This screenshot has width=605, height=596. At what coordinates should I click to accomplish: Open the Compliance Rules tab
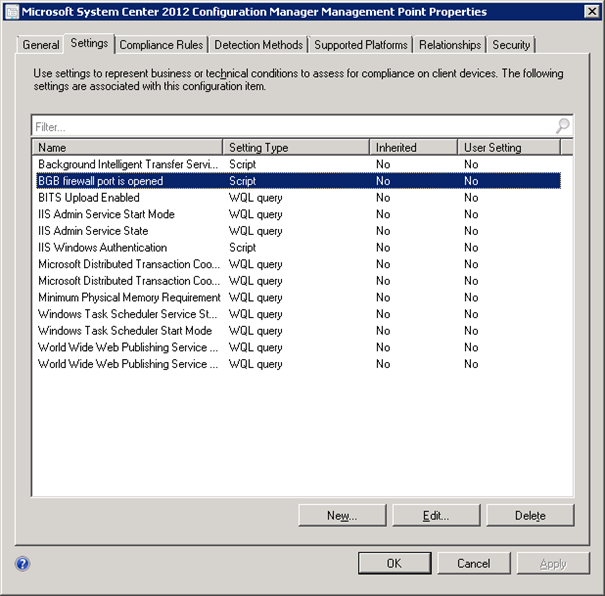coord(161,45)
